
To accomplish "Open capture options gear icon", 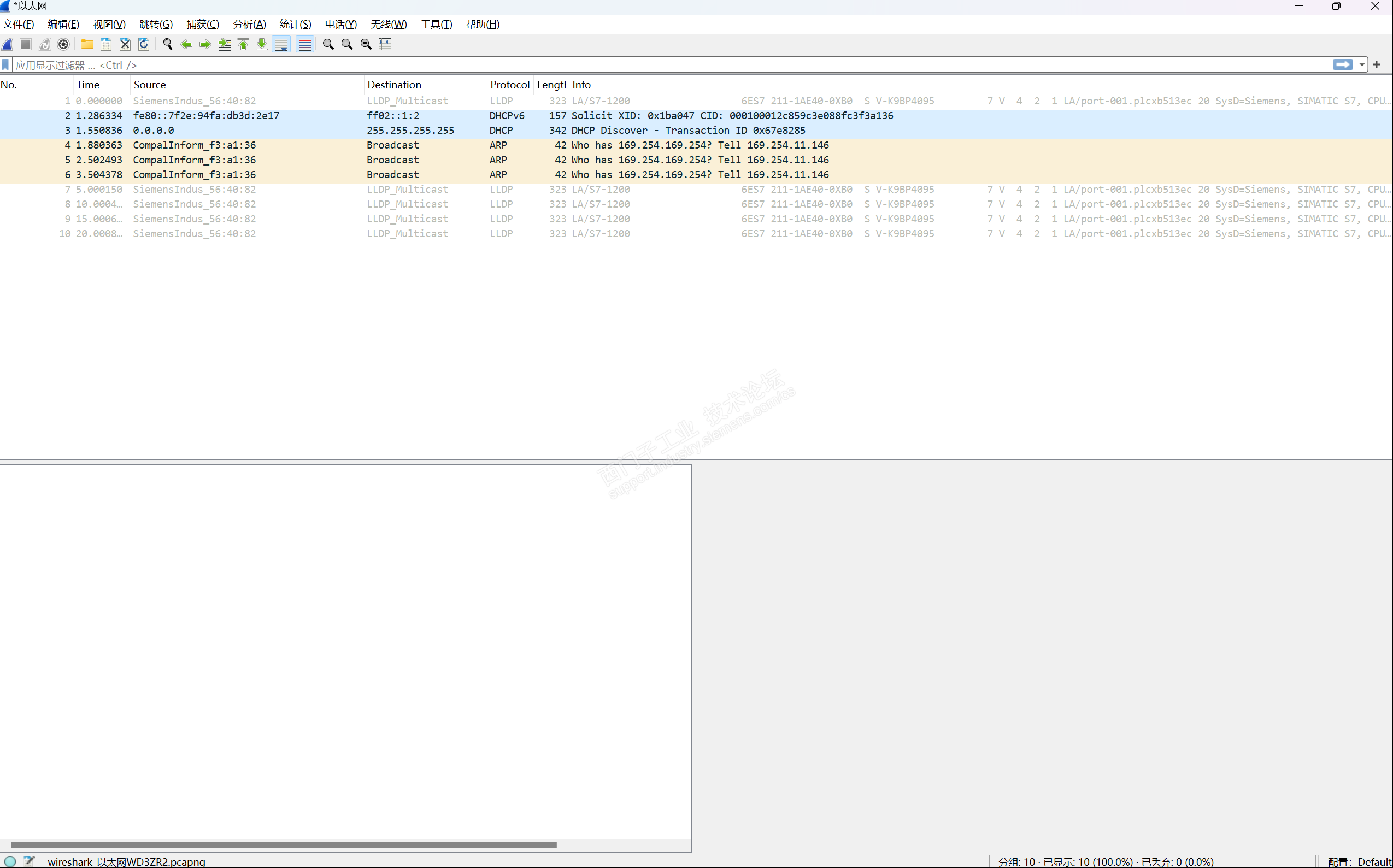I will pos(64,44).
